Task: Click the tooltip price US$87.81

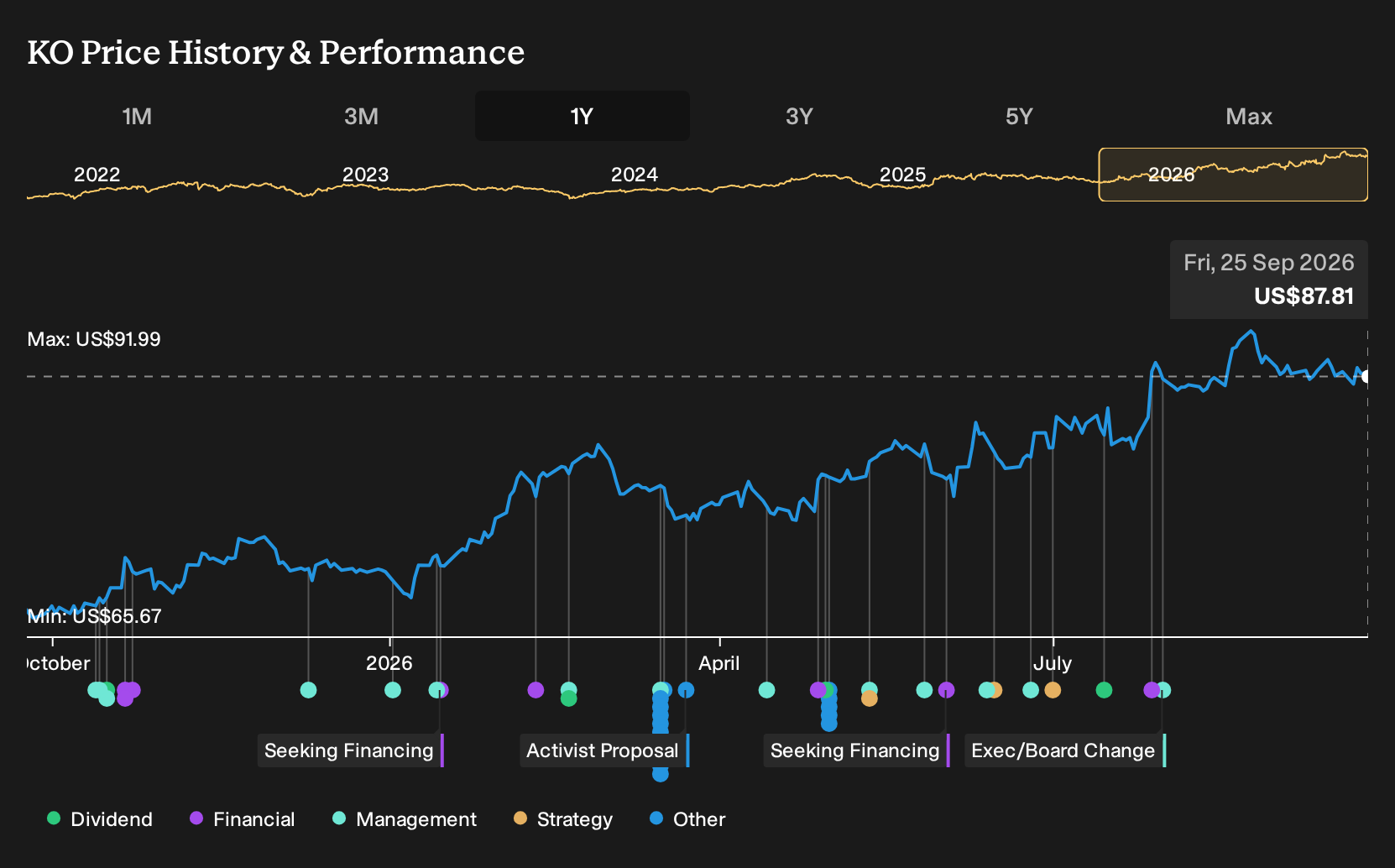Action: 1304,296
